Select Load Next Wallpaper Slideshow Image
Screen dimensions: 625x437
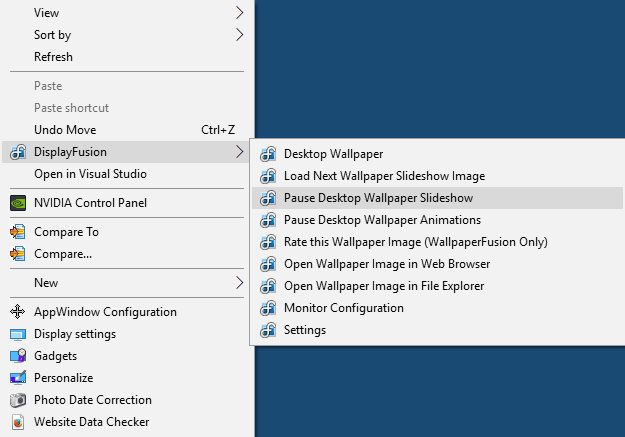tap(384, 176)
